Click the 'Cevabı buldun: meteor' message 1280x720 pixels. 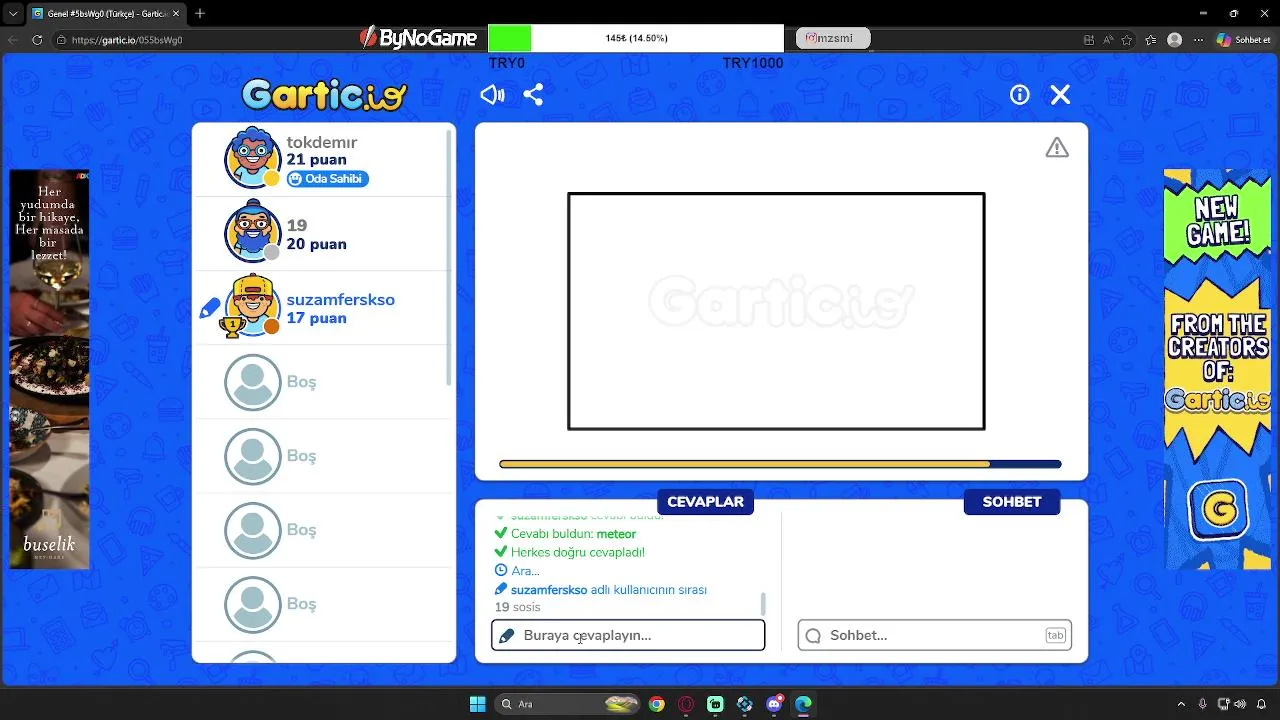573,534
